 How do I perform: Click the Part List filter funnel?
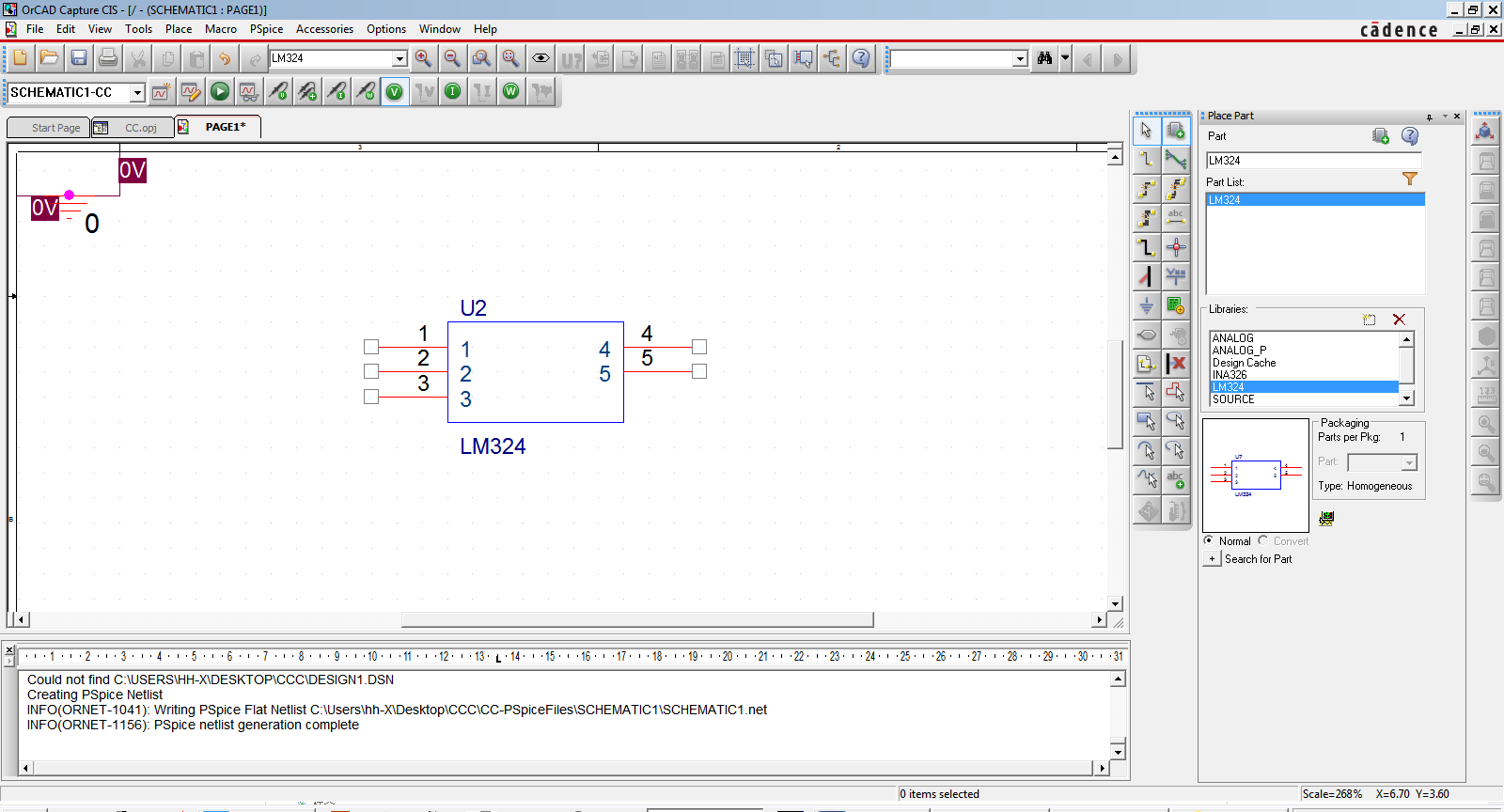tap(1409, 179)
